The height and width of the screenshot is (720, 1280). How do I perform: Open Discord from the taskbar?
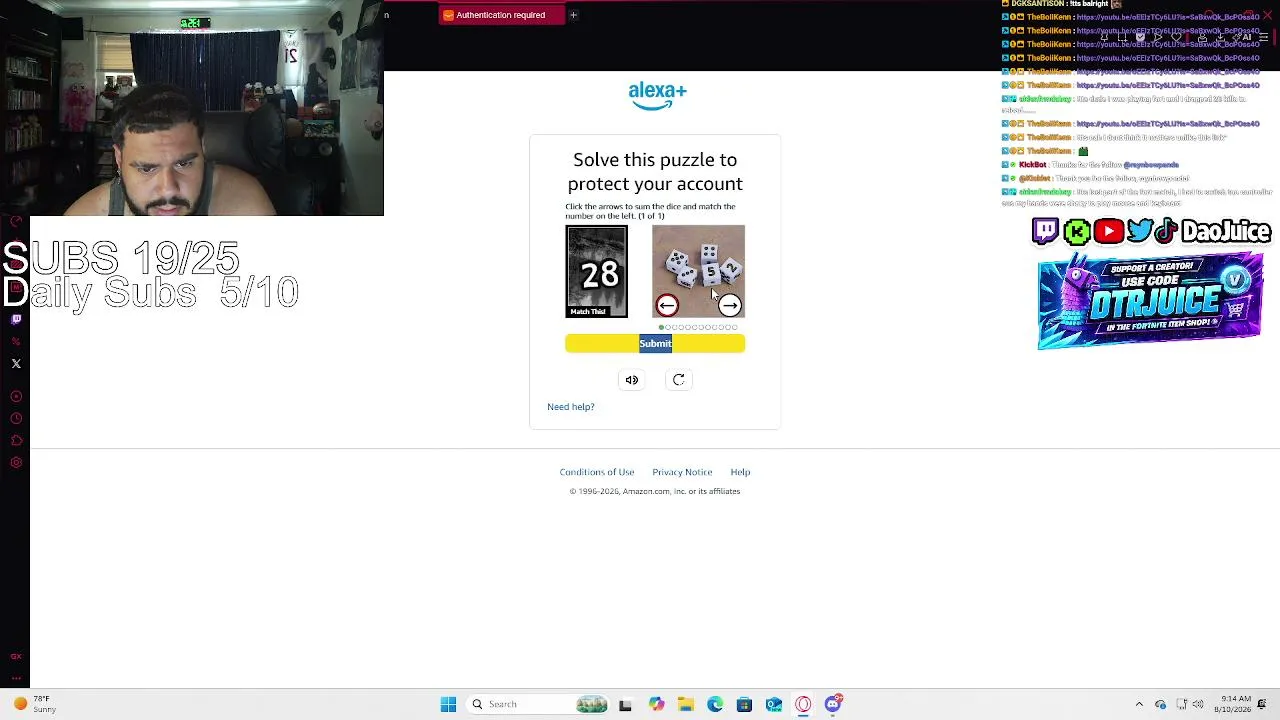pos(833,704)
